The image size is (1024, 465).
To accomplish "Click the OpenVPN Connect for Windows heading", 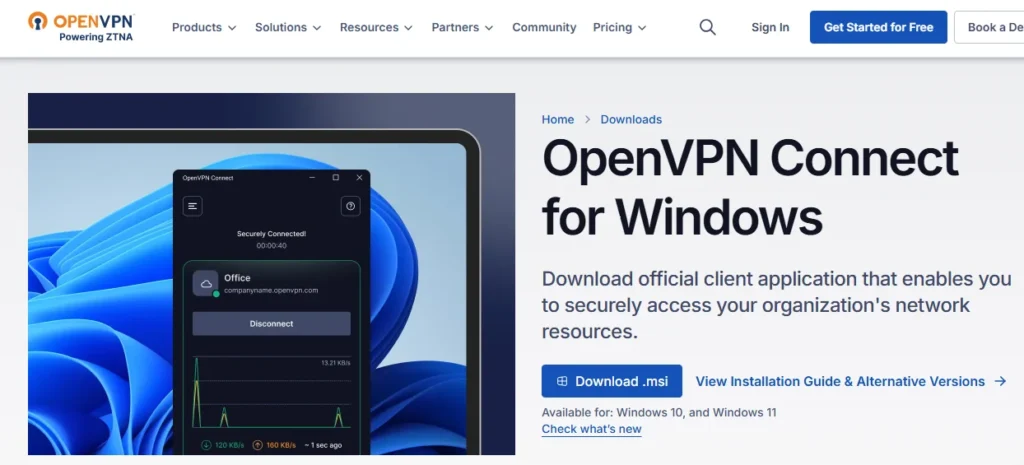I will pos(750,187).
